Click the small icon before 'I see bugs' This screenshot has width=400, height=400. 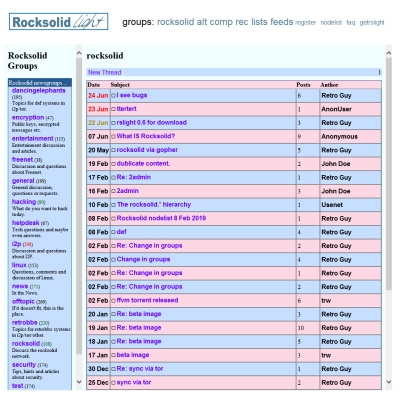113,95
